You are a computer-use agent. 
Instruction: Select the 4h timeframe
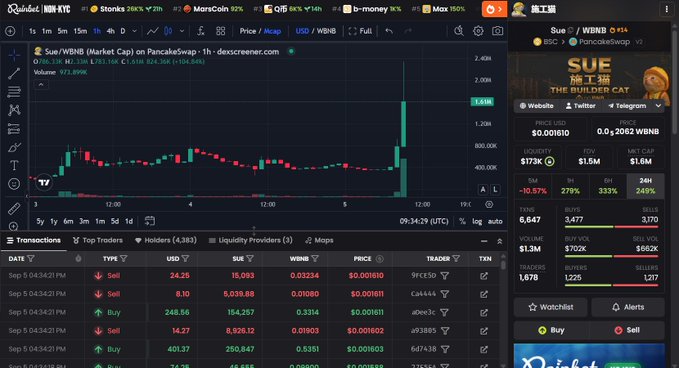pos(110,31)
